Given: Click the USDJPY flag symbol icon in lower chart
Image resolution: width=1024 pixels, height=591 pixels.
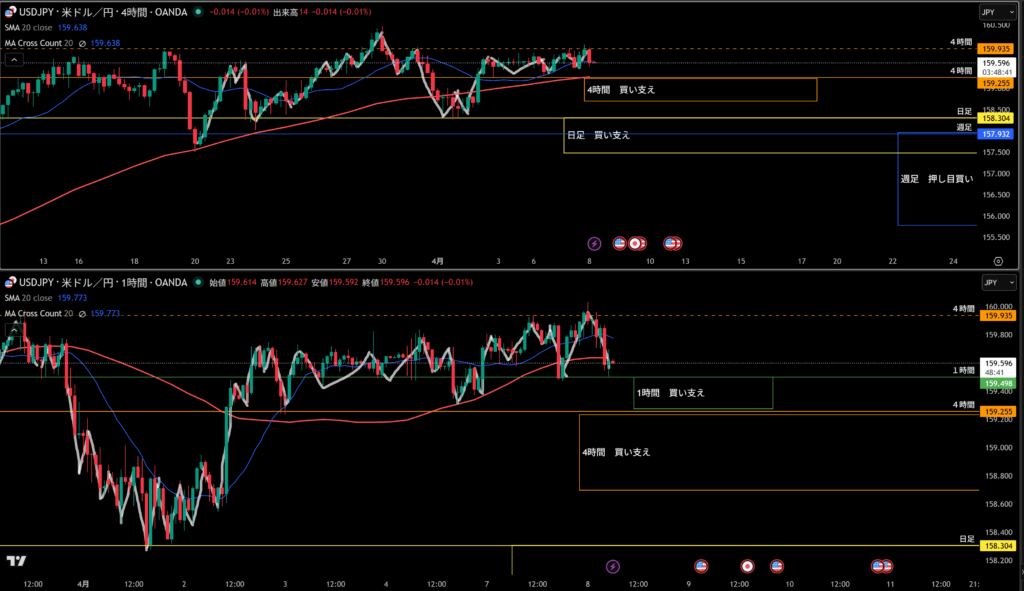Looking at the screenshot, I should point(10,282).
